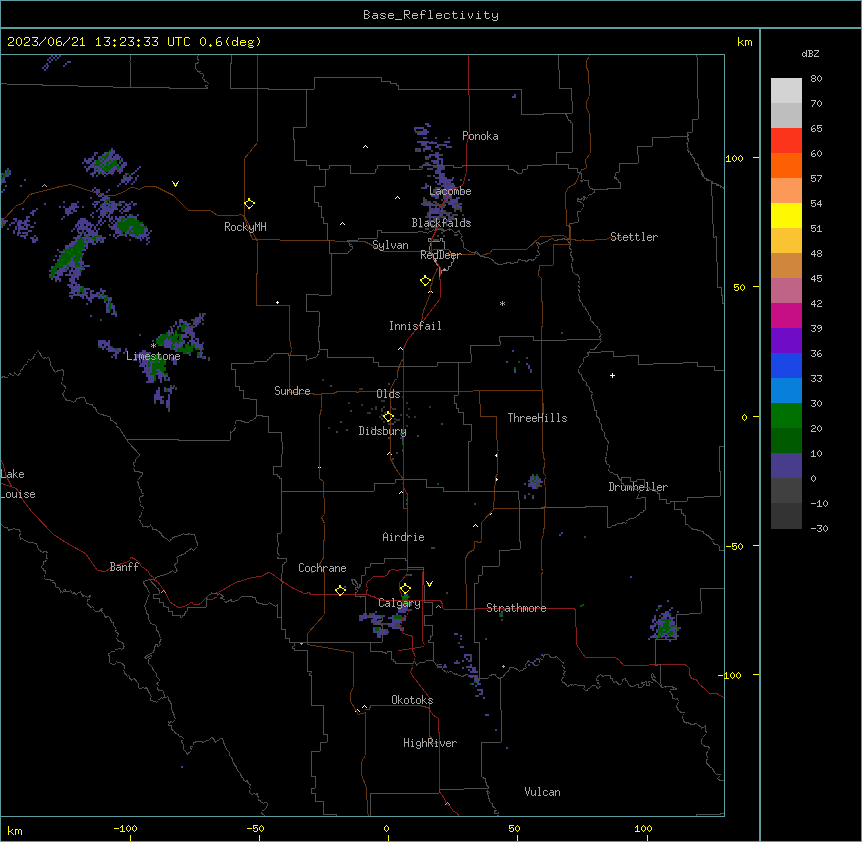Click the Lake Louise label
Screen dimensions: 862x842
18,484
